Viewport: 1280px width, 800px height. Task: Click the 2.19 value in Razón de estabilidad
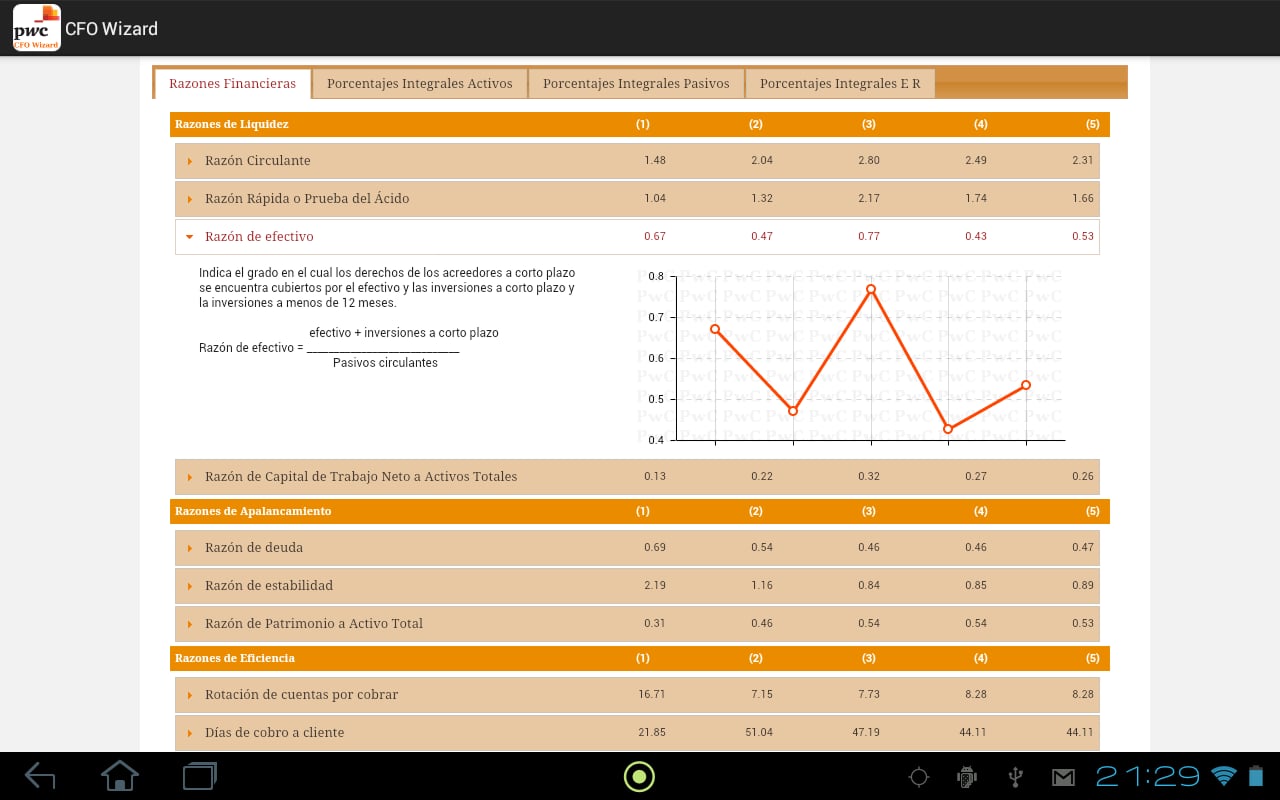[655, 585]
